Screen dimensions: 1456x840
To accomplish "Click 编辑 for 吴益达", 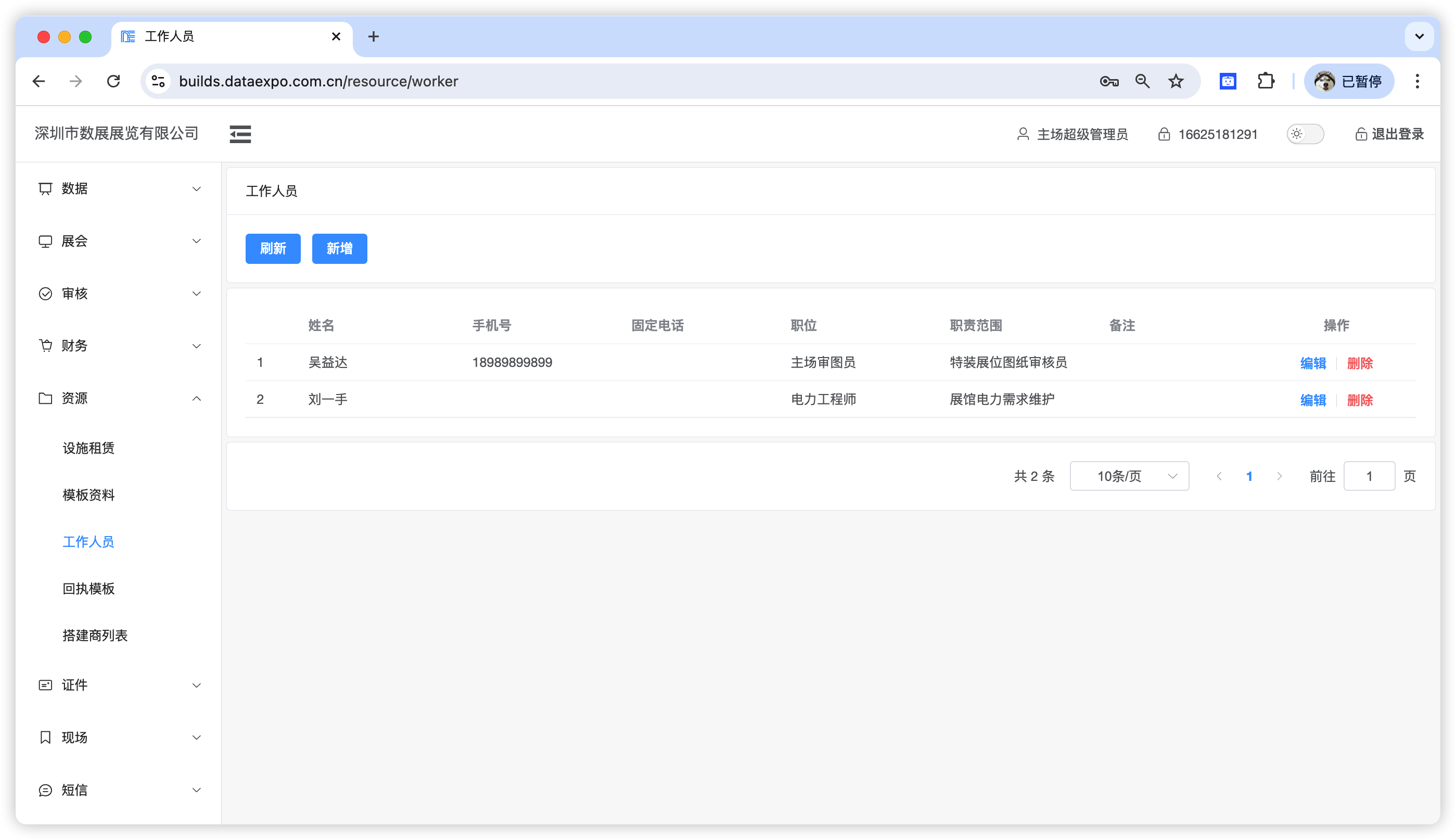I will (1313, 363).
